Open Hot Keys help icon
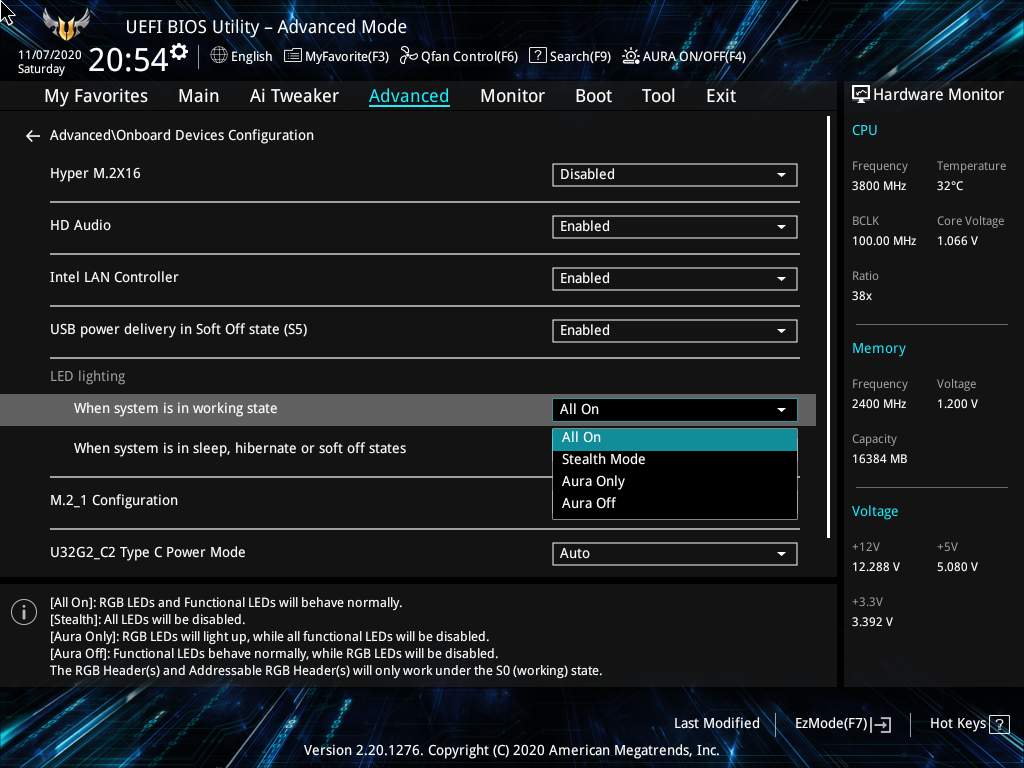This screenshot has height=768, width=1024. [x=999, y=724]
